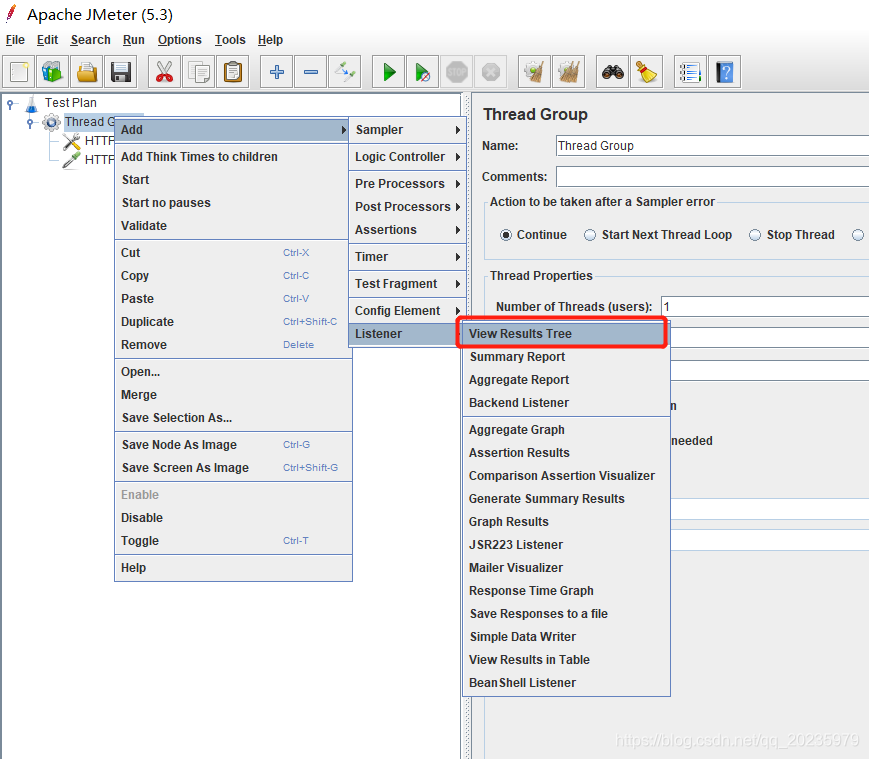Click the Collapse All minus icon
This screenshot has height=759, width=869.
[311, 72]
